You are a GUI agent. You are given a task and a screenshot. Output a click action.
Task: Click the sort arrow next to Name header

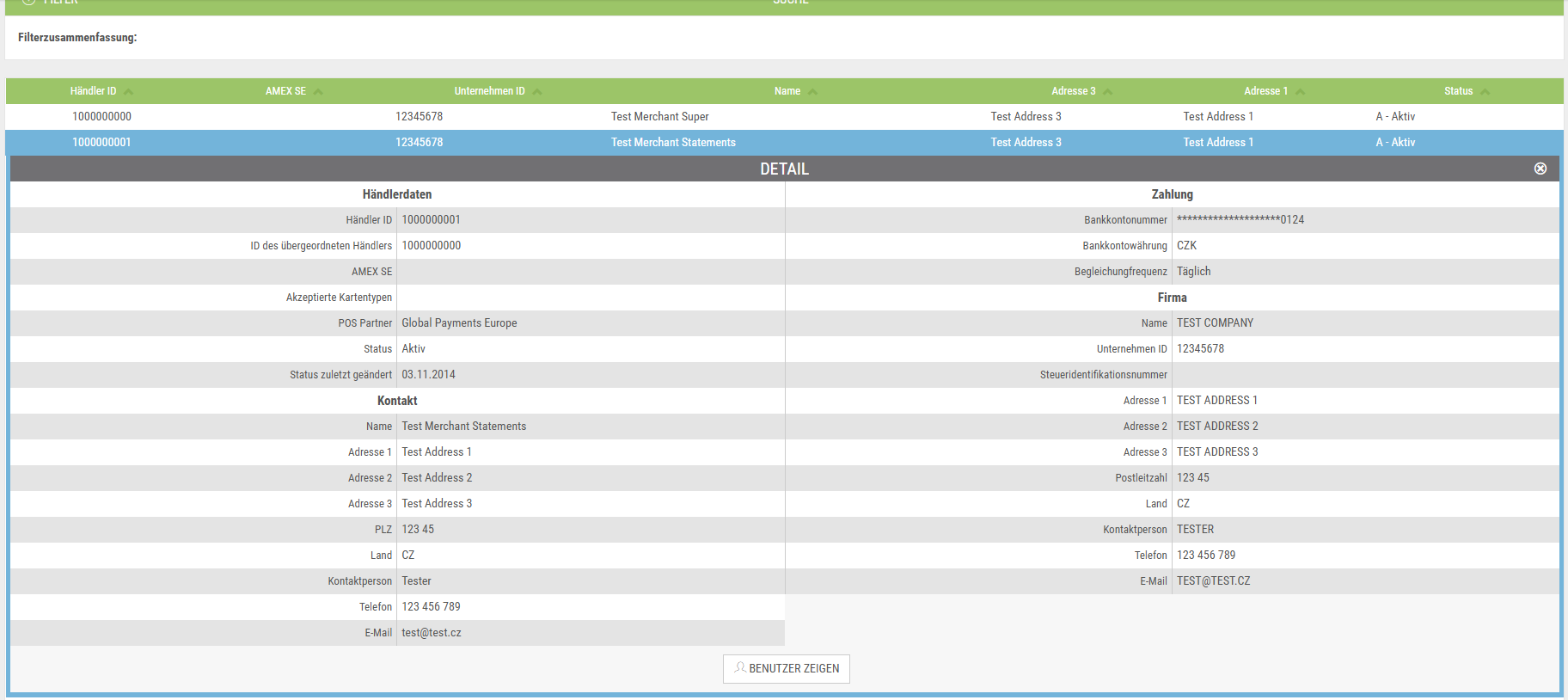pos(812,91)
